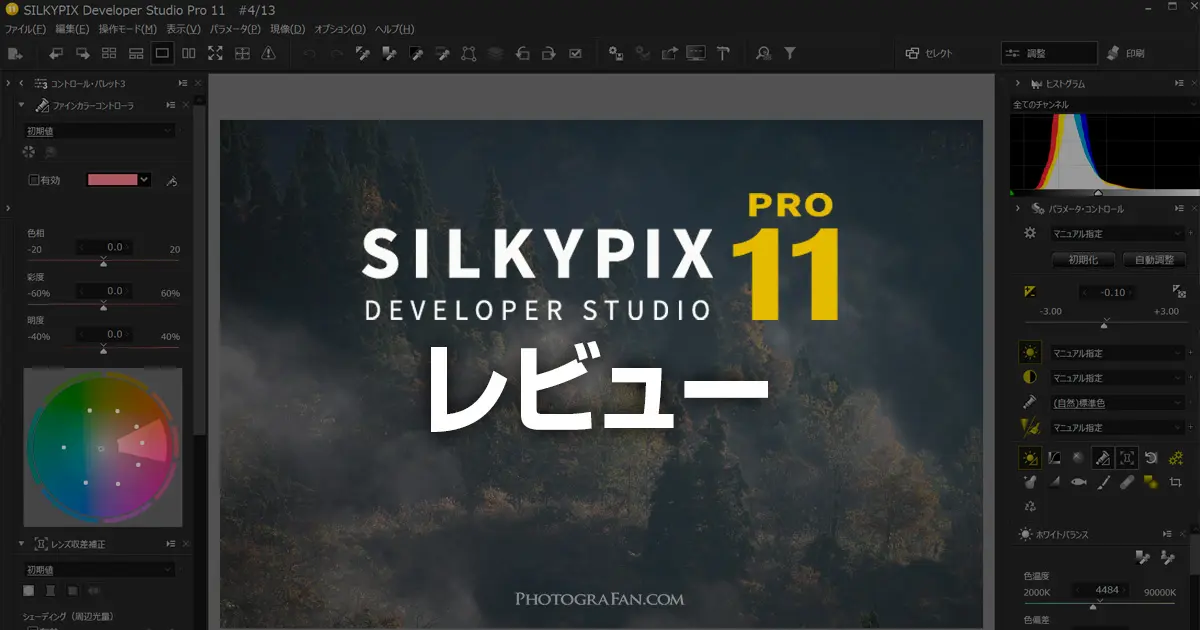Click the text tool T icon

point(722,53)
